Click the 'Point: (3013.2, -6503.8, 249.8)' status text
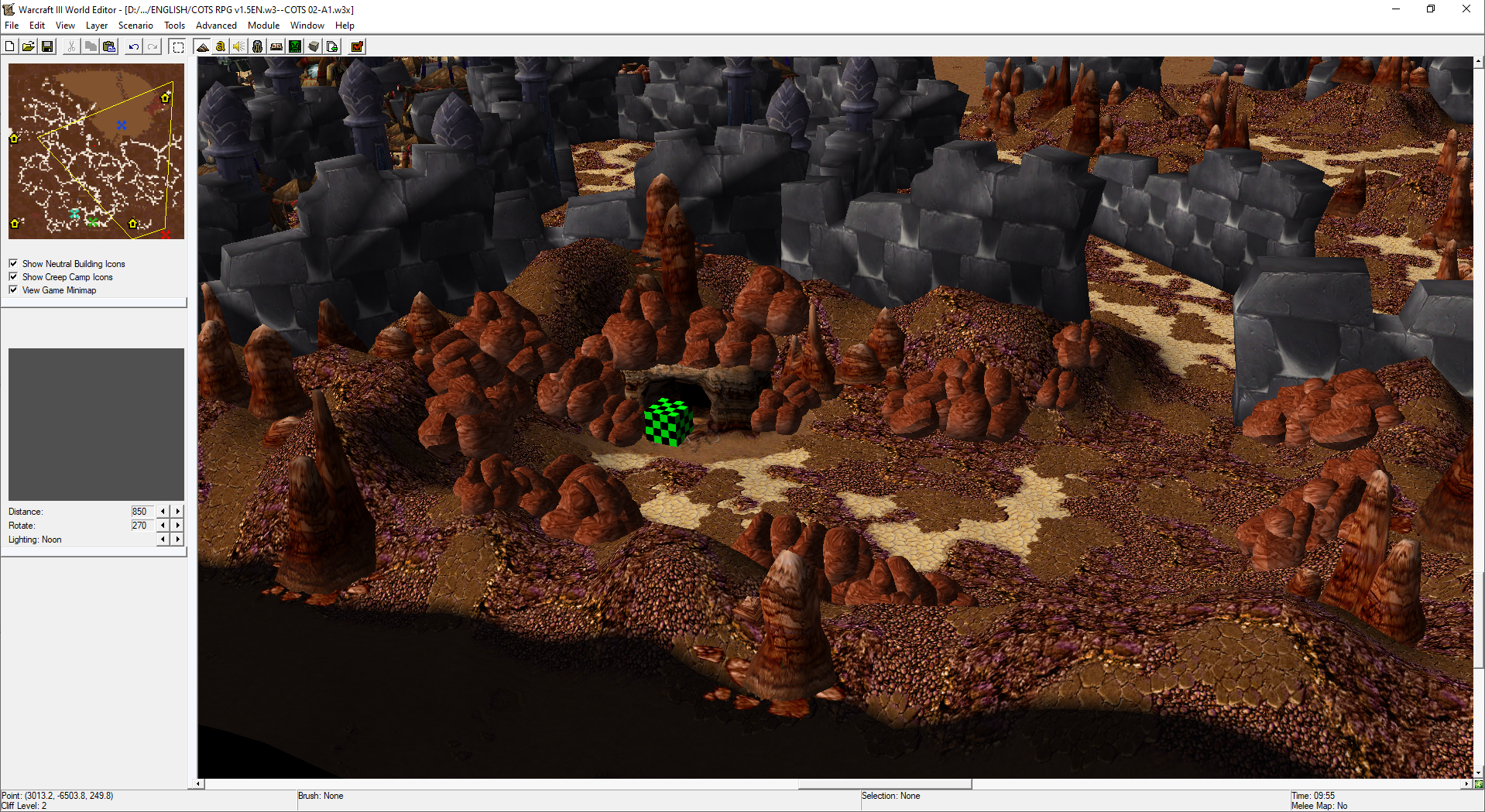The image size is (1485, 812). click(x=57, y=796)
